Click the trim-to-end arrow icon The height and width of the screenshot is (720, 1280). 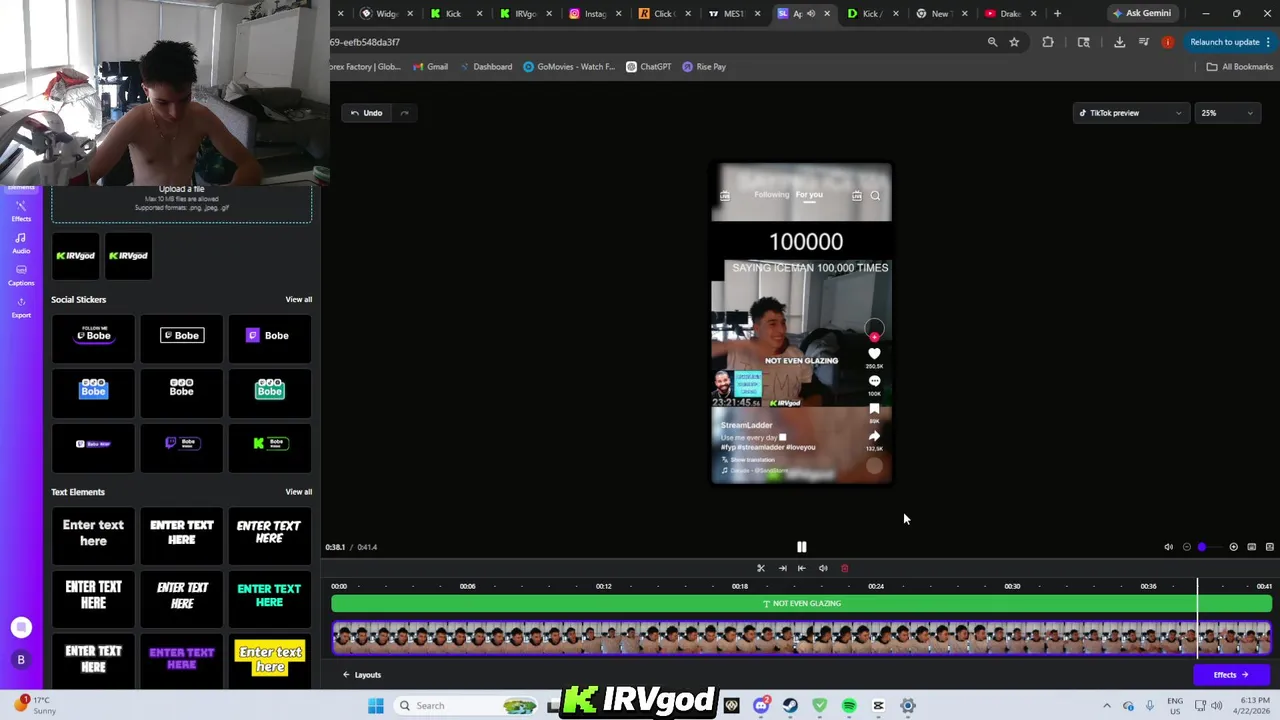[782, 568]
